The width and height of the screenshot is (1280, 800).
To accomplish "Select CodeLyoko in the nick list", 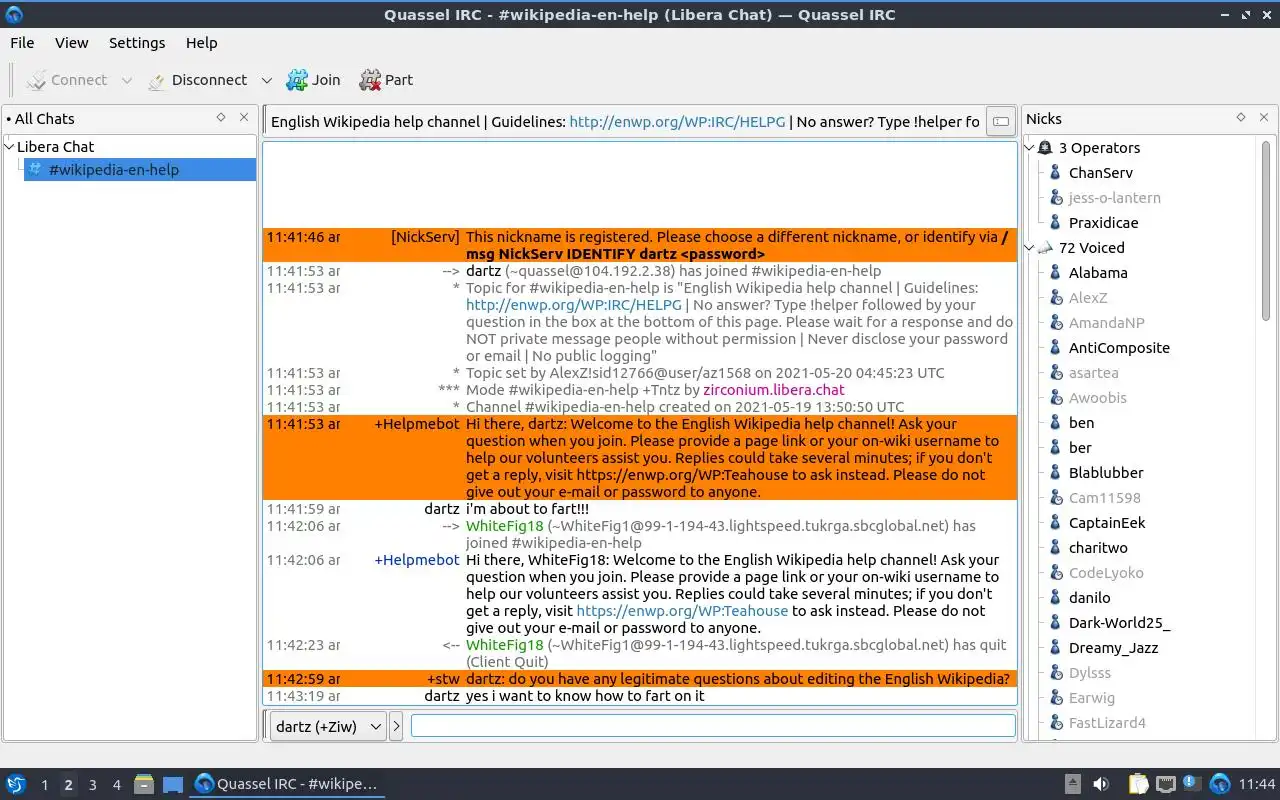I will tap(1106, 573).
